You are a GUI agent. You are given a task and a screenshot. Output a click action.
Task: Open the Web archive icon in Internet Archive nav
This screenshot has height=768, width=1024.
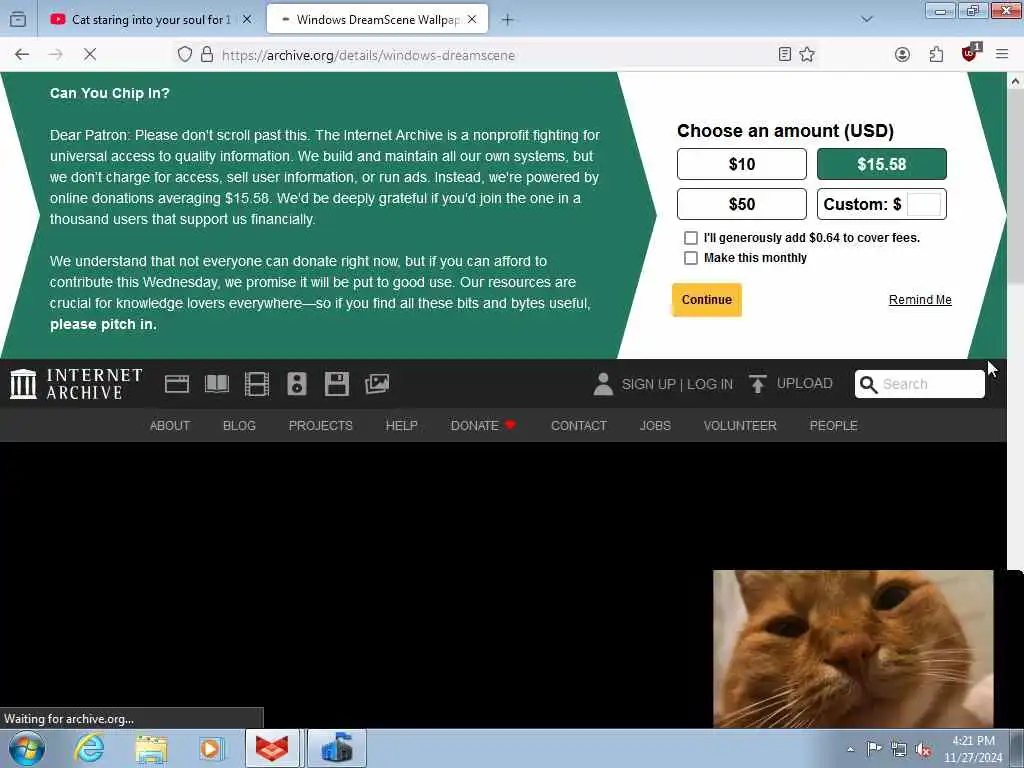tap(176, 384)
